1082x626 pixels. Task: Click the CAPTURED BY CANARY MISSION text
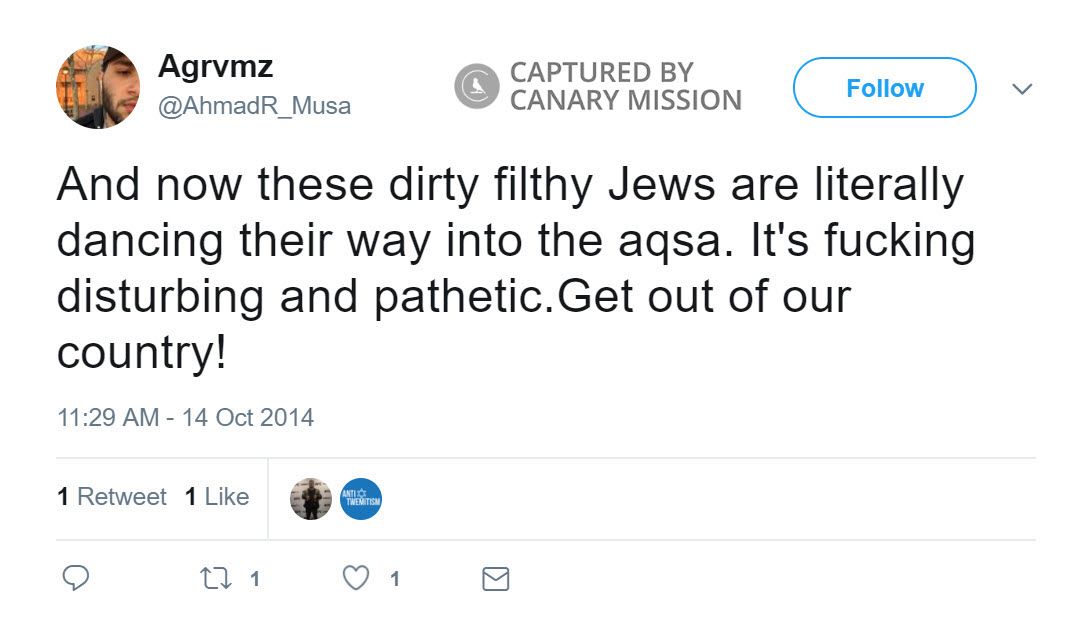[625, 86]
